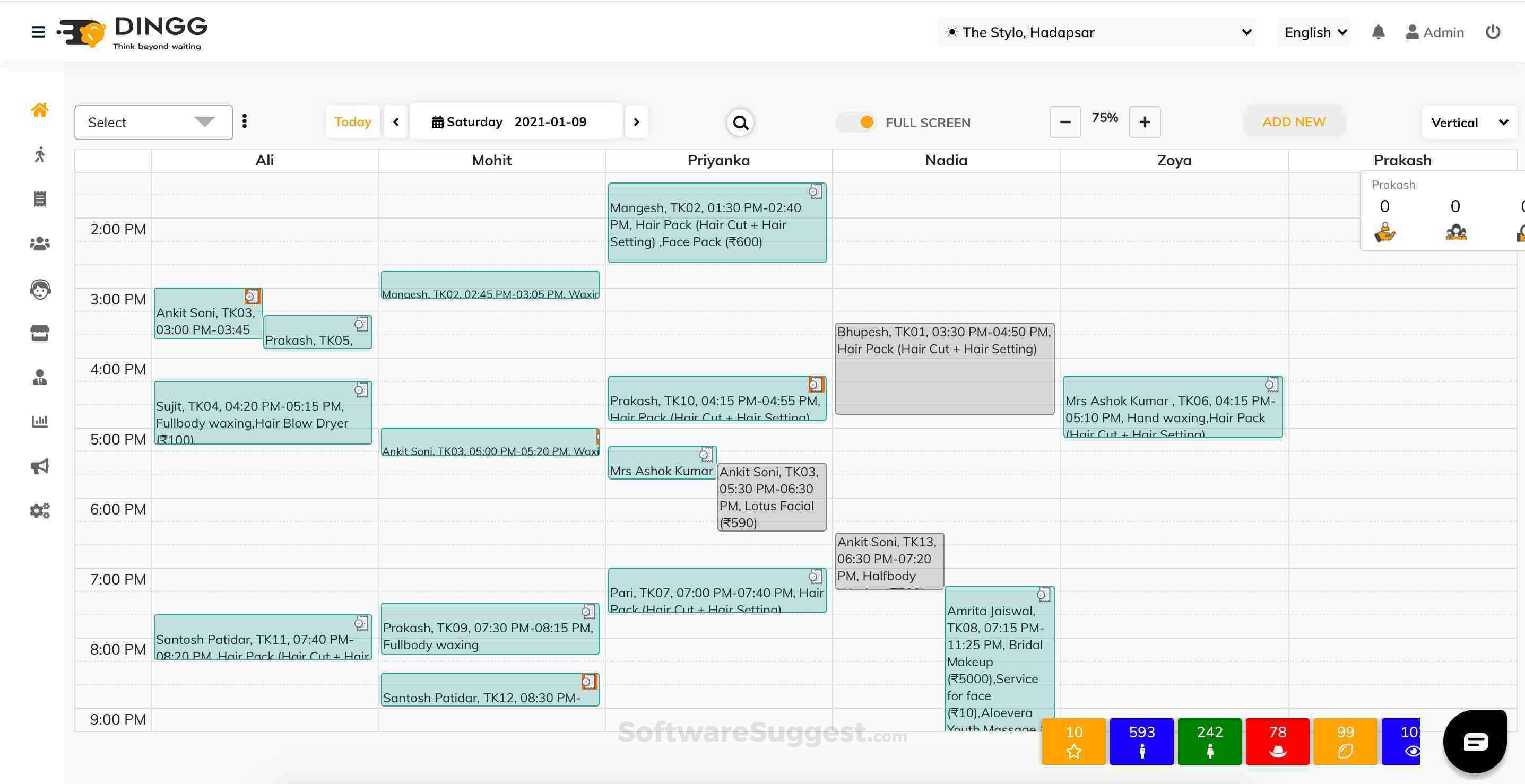Open the walk-in person sidebar icon
This screenshot has height=784, width=1525.
(x=40, y=154)
